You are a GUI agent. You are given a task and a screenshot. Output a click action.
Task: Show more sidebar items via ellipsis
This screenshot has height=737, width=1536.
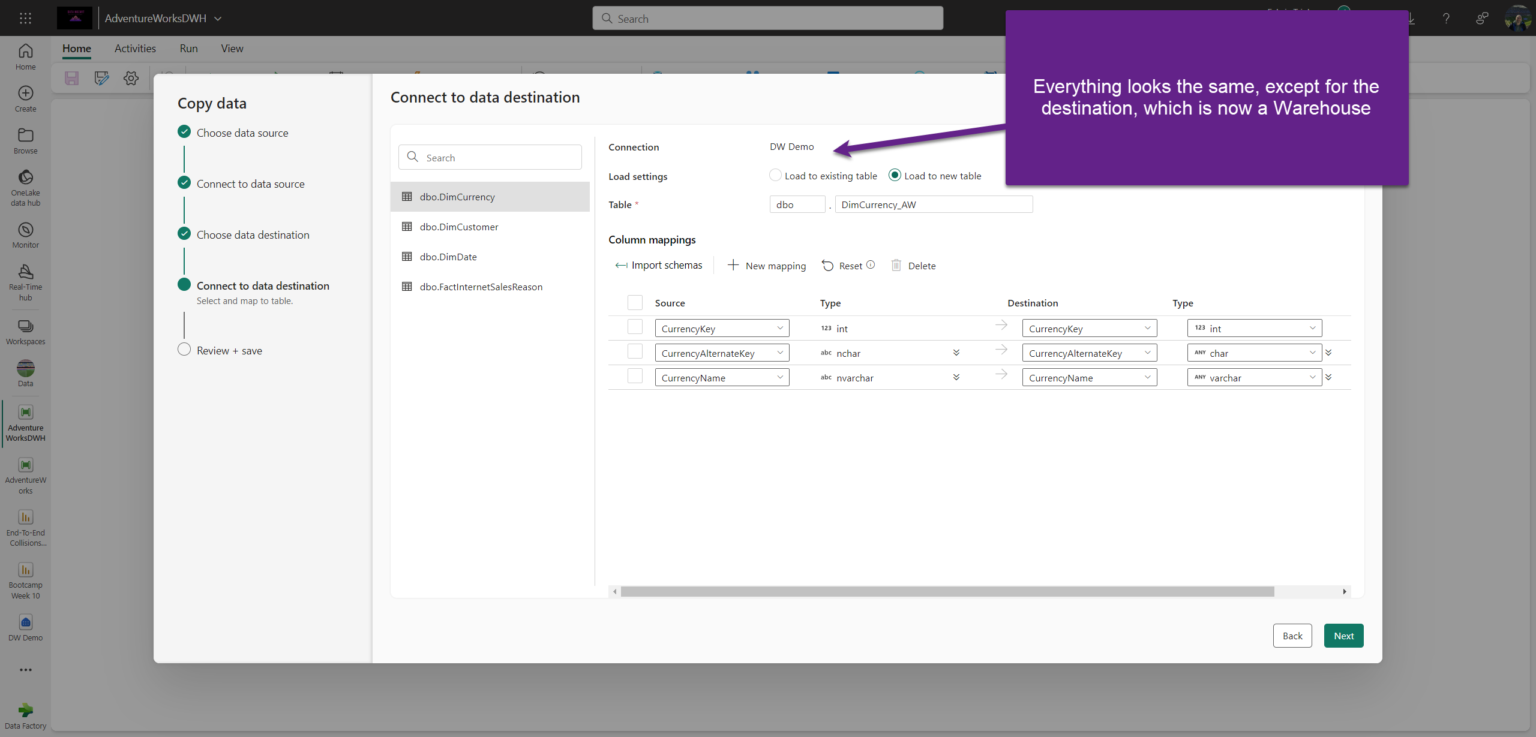[25, 670]
